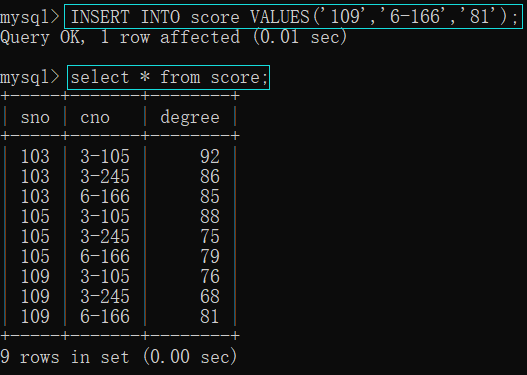
Task: Select the degree value 76
Action: click(210, 276)
